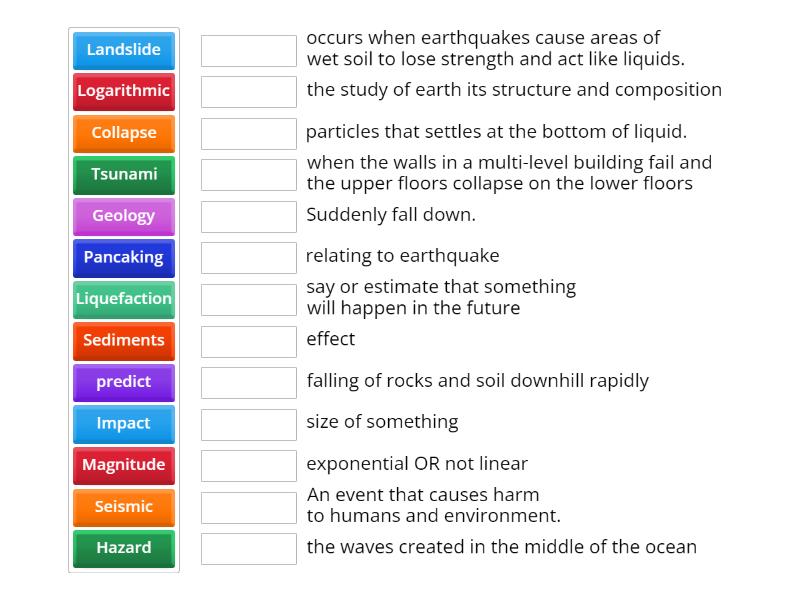Click the empty box beside size of something
This screenshot has width=800, height=600.
click(248, 423)
